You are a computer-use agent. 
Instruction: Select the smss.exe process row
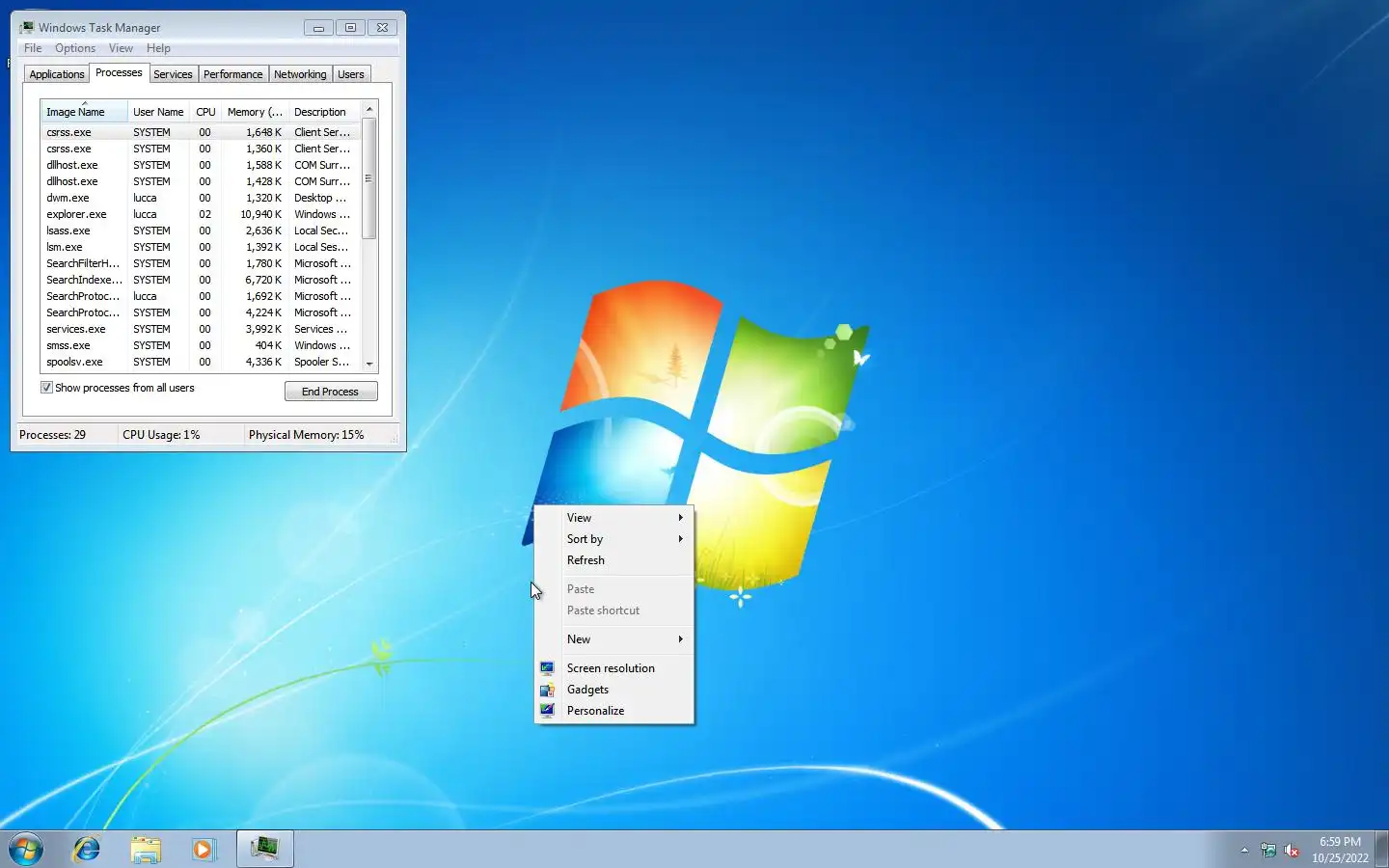(201, 345)
